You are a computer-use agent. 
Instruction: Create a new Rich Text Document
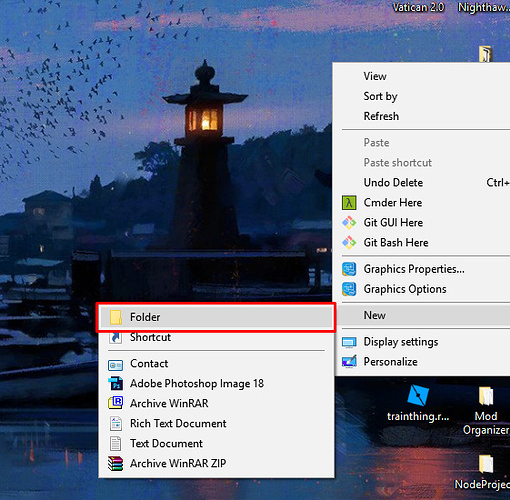[x=216, y=423]
